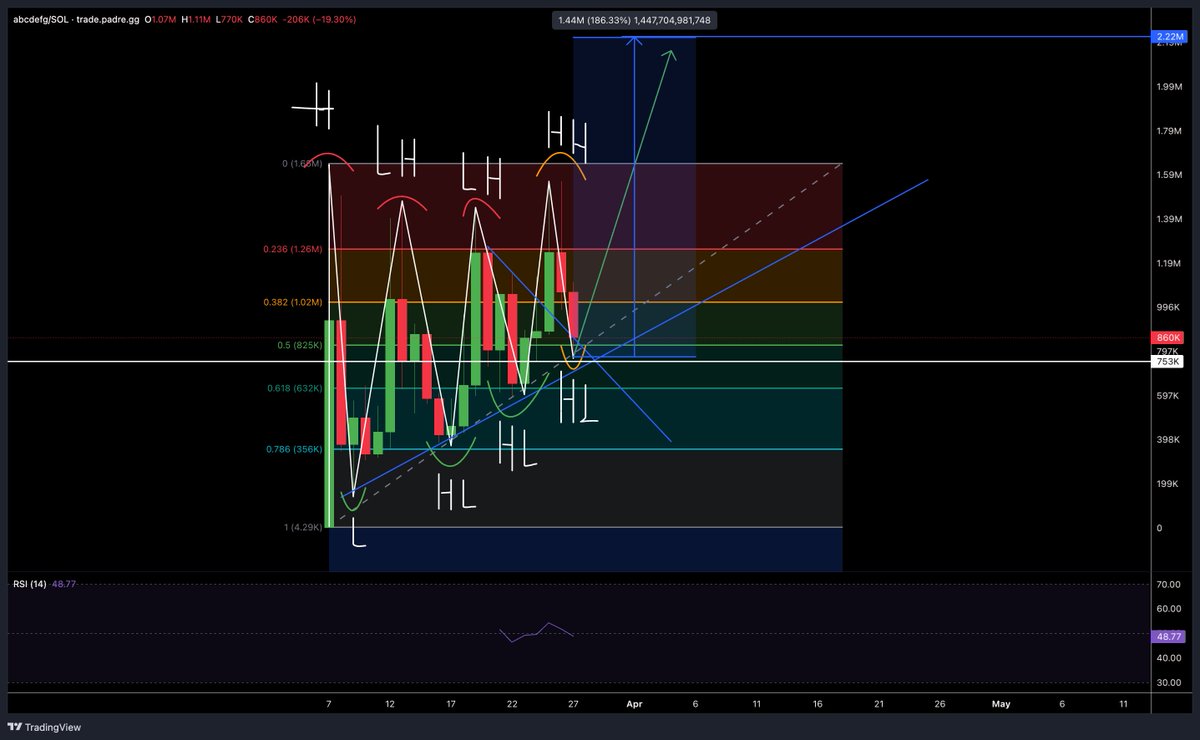Click the Fib 0.5 (825K) level label
Image resolution: width=1200 pixels, height=740 pixels.
(300, 345)
